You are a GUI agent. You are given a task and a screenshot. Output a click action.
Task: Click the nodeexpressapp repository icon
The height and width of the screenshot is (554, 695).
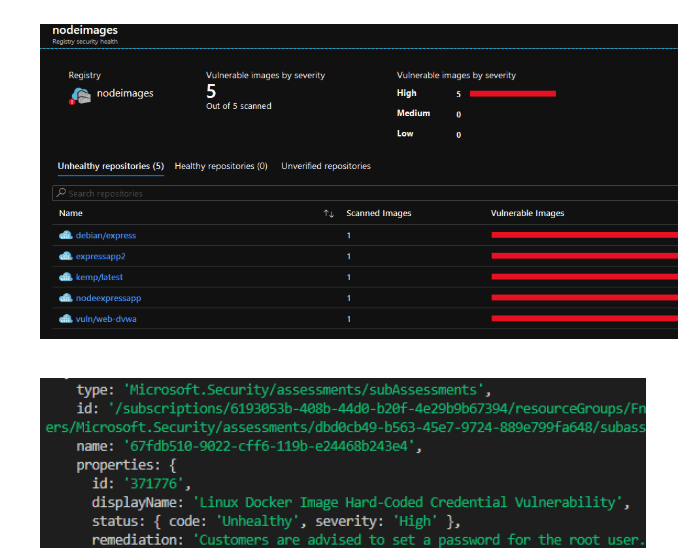pos(66,298)
